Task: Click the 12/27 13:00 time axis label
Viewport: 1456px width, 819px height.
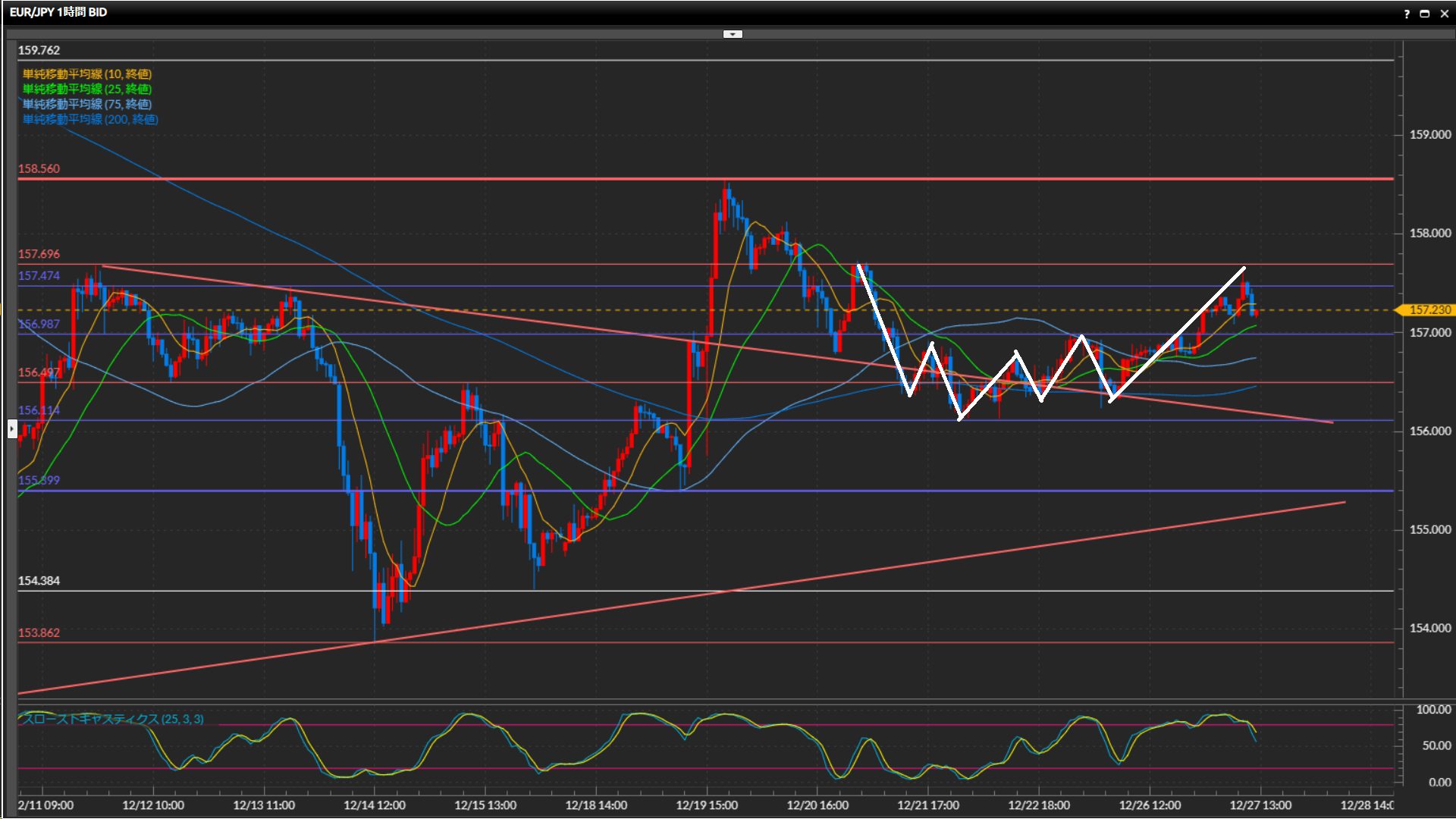Action: 1260,805
